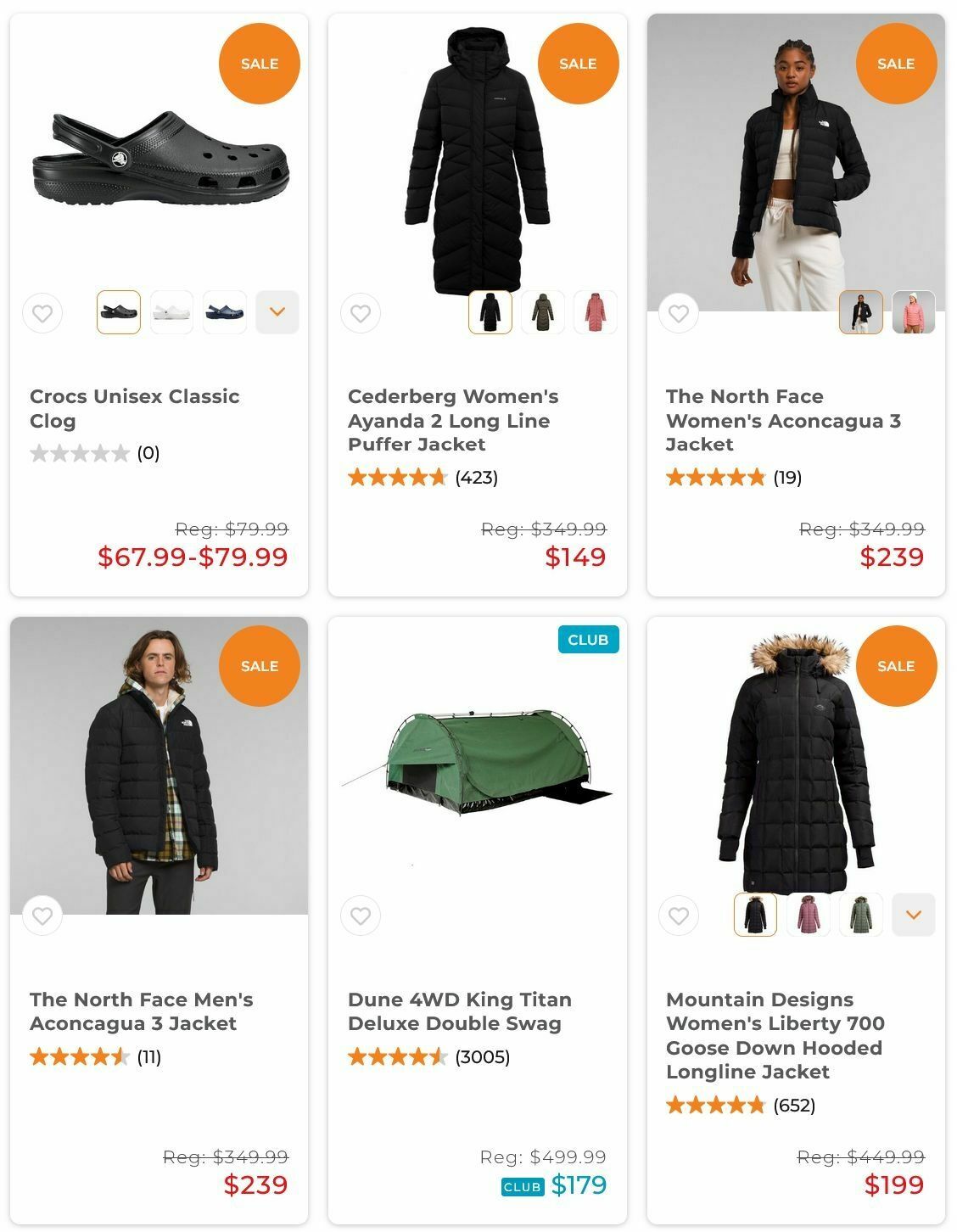The height and width of the screenshot is (1232, 957).
Task: Expand more Crocs clog colour options
Action: point(277,312)
